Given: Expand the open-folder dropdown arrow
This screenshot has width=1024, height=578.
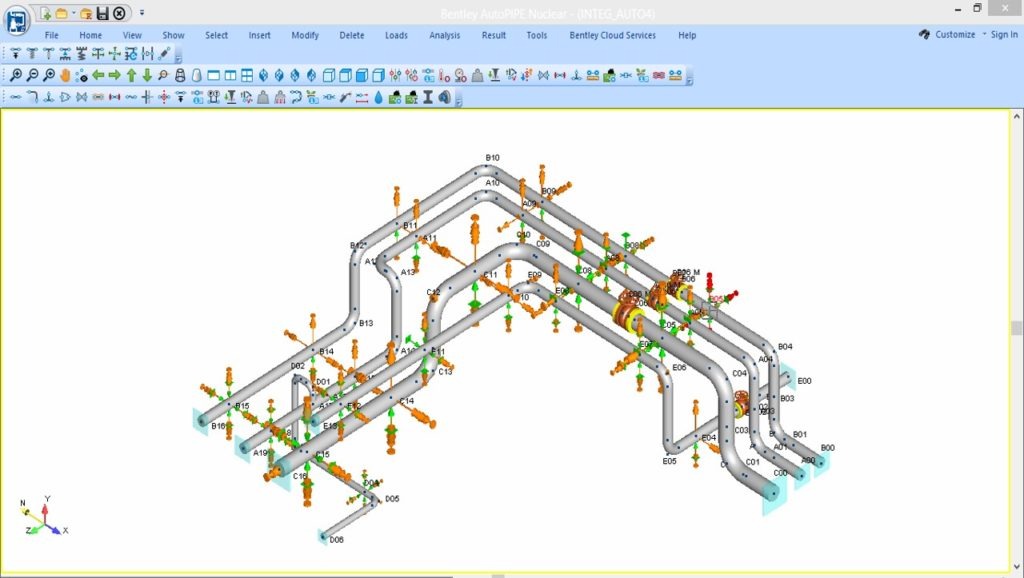Looking at the screenshot, I should click(73, 13).
